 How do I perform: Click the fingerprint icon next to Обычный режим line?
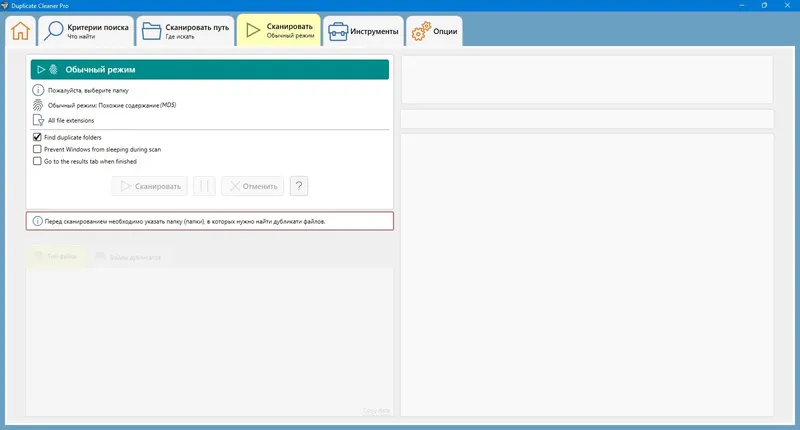38,105
